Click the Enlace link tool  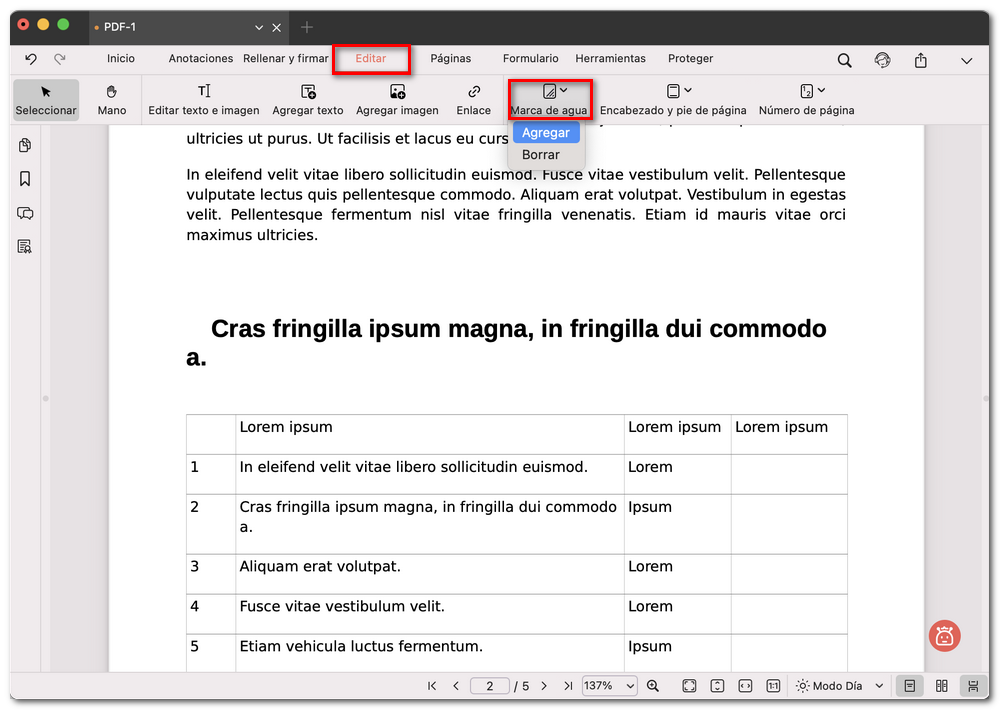pyautogui.click(x=473, y=99)
